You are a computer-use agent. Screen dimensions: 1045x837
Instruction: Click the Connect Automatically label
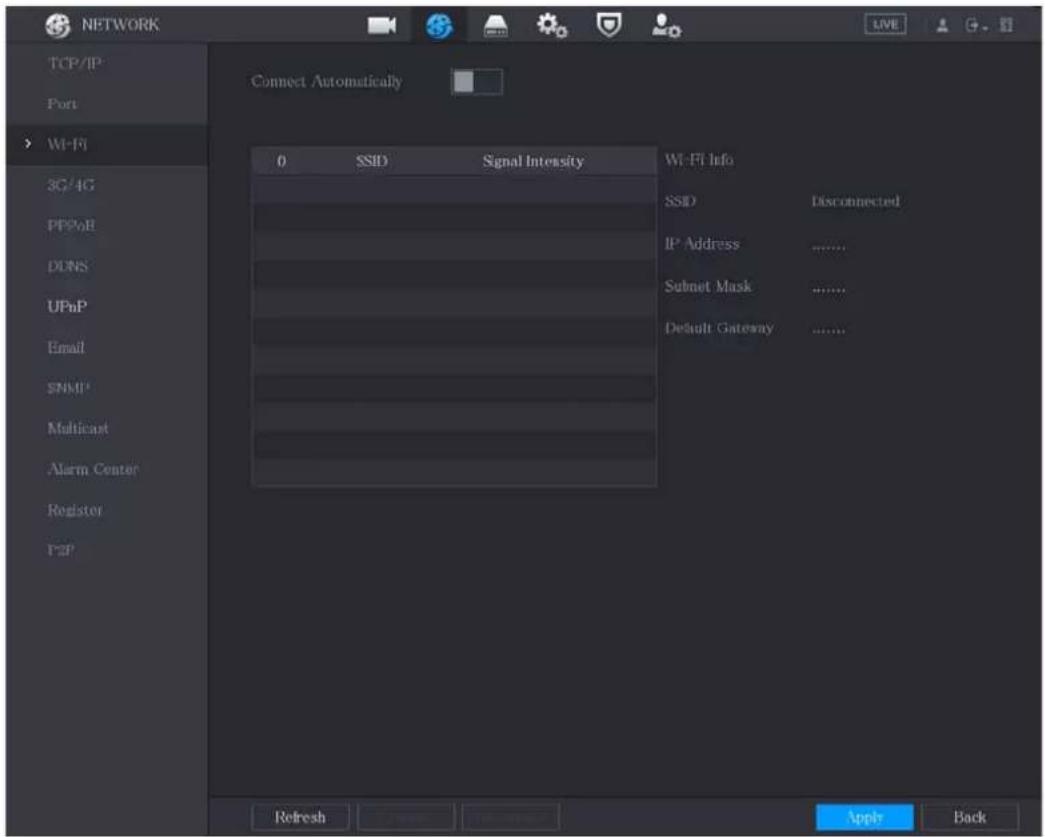tap(327, 81)
